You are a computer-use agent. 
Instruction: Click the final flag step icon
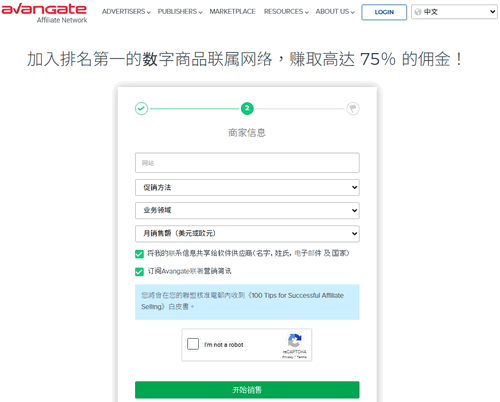click(x=353, y=109)
